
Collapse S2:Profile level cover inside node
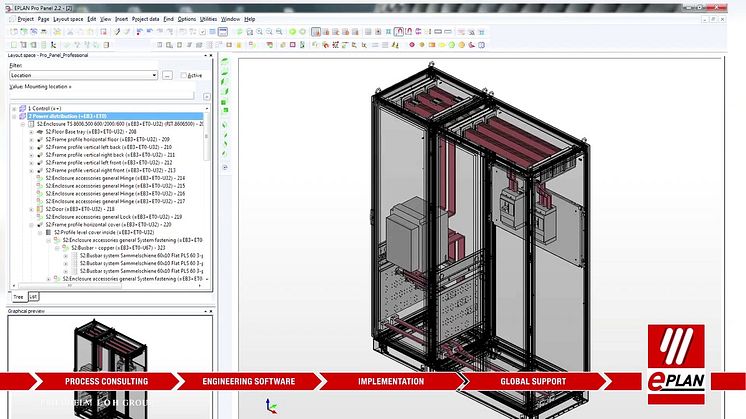(x=40, y=232)
